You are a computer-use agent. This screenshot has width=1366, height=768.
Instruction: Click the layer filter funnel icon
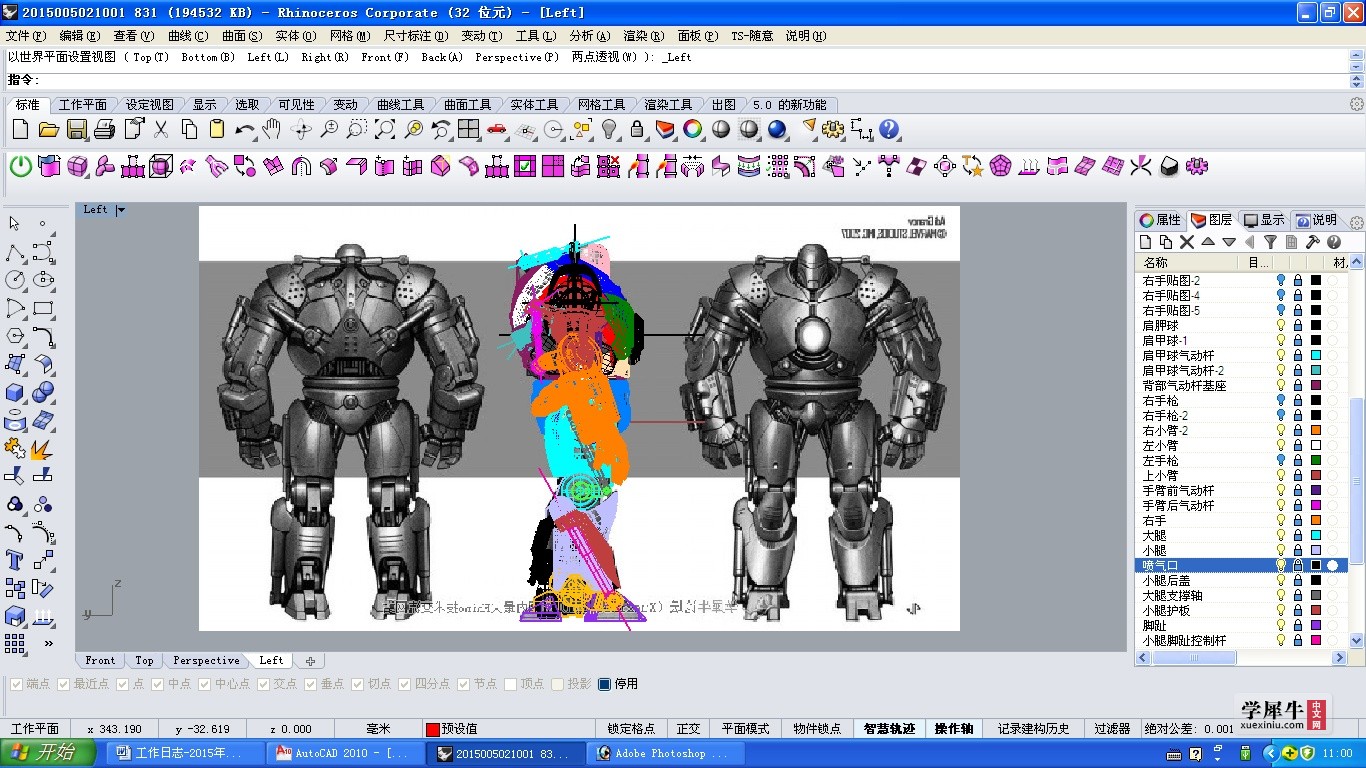tap(1270, 242)
